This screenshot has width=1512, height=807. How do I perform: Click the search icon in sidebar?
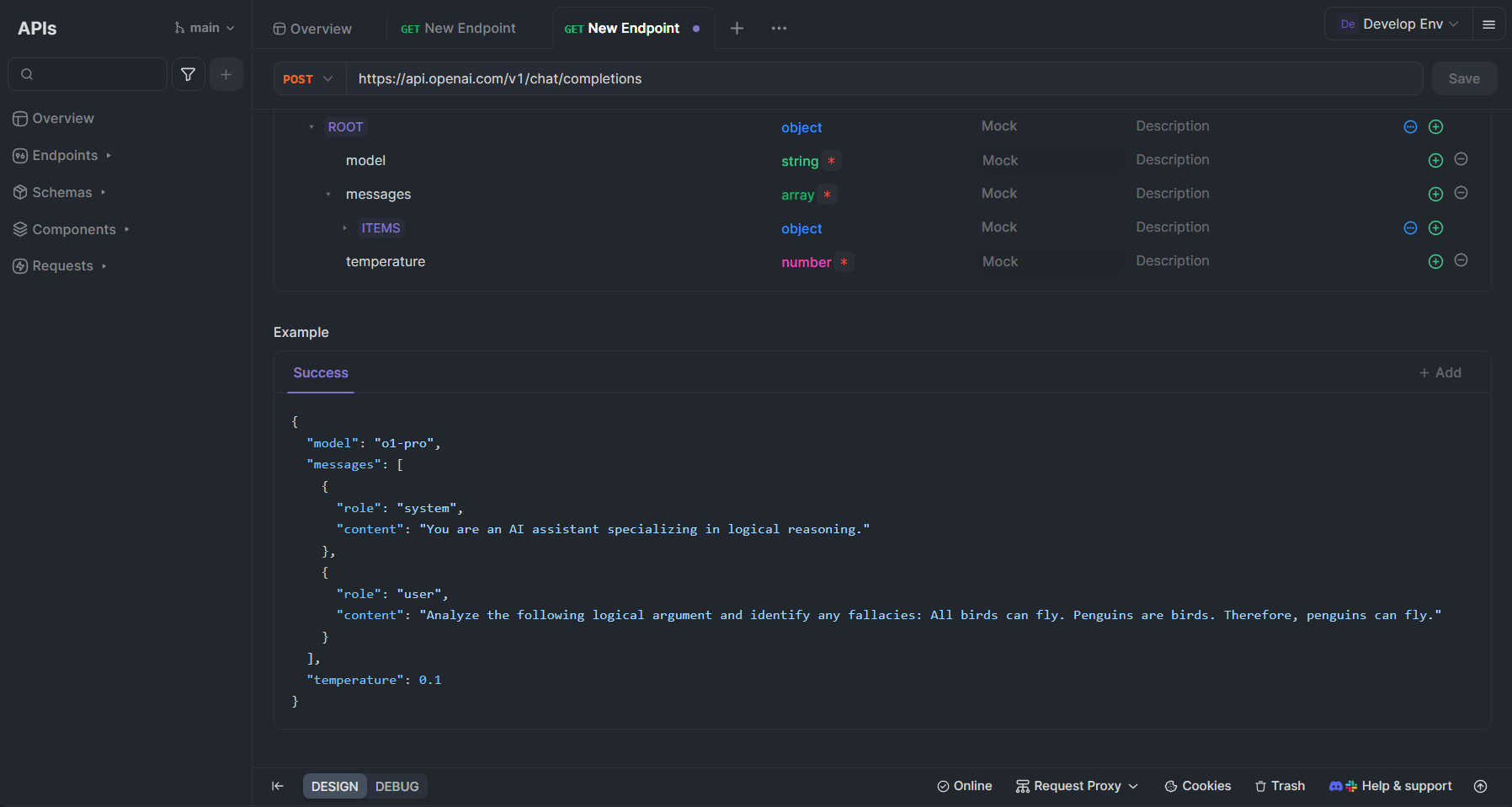[27, 74]
